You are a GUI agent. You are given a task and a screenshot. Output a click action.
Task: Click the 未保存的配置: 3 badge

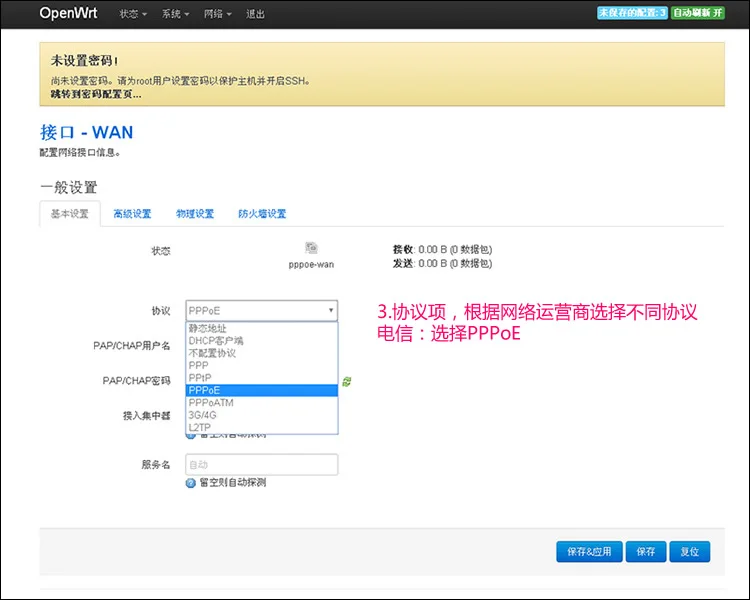point(632,13)
